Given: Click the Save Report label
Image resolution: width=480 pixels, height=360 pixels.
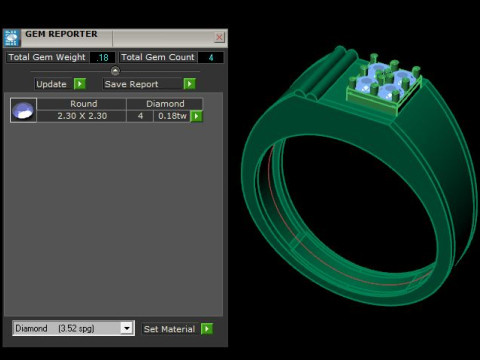Looking at the screenshot, I should [x=132, y=84].
